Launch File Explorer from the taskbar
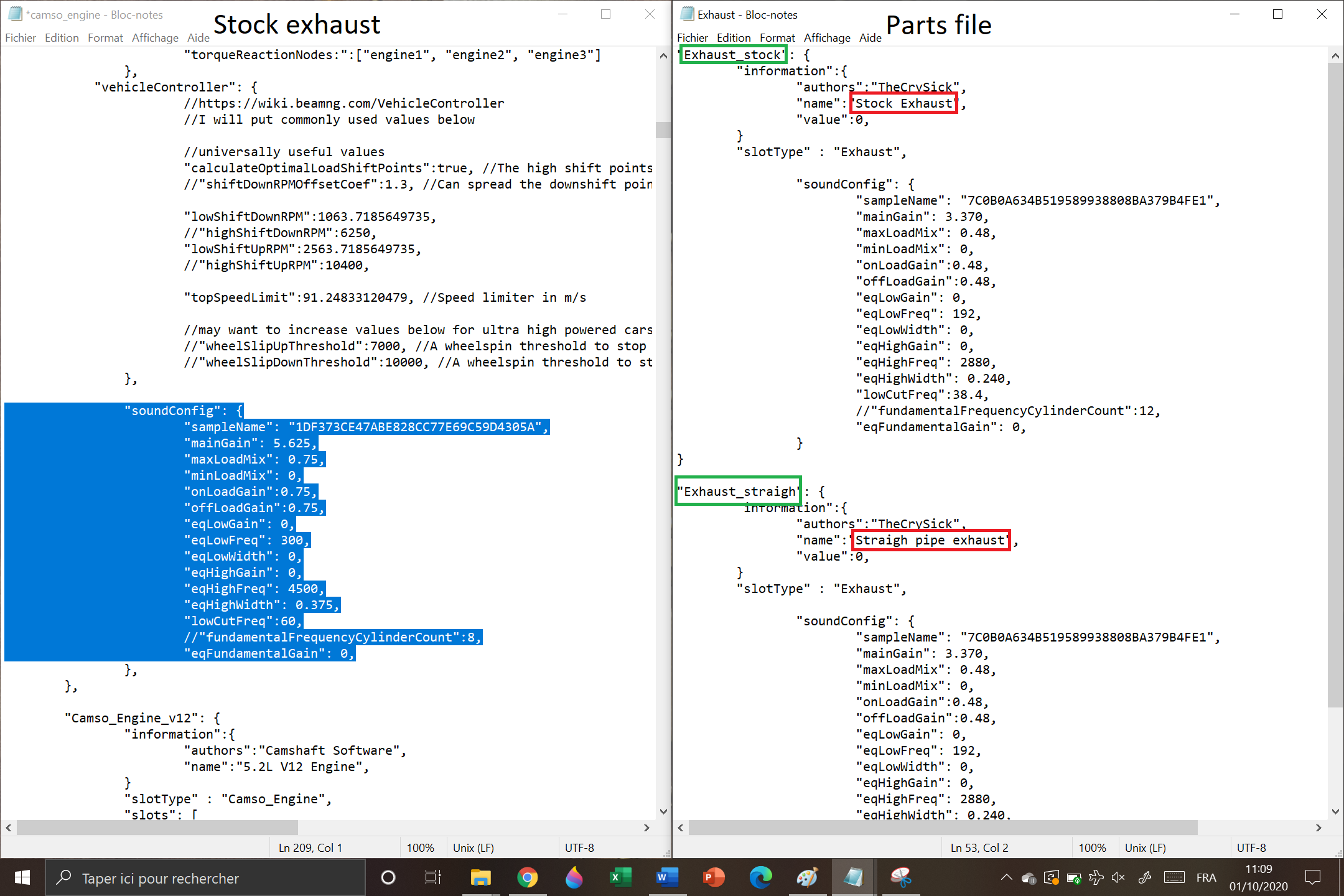The height and width of the screenshot is (896, 1344). [480, 877]
